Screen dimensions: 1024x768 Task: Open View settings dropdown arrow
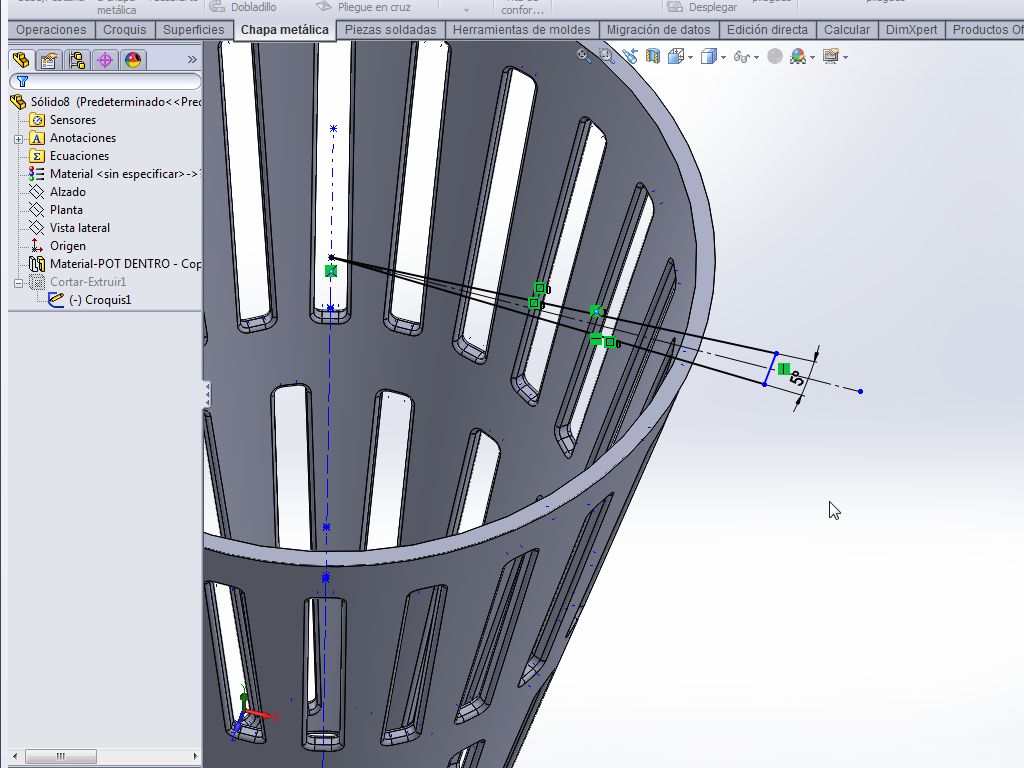pyautogui.click(x=845, y=57)
